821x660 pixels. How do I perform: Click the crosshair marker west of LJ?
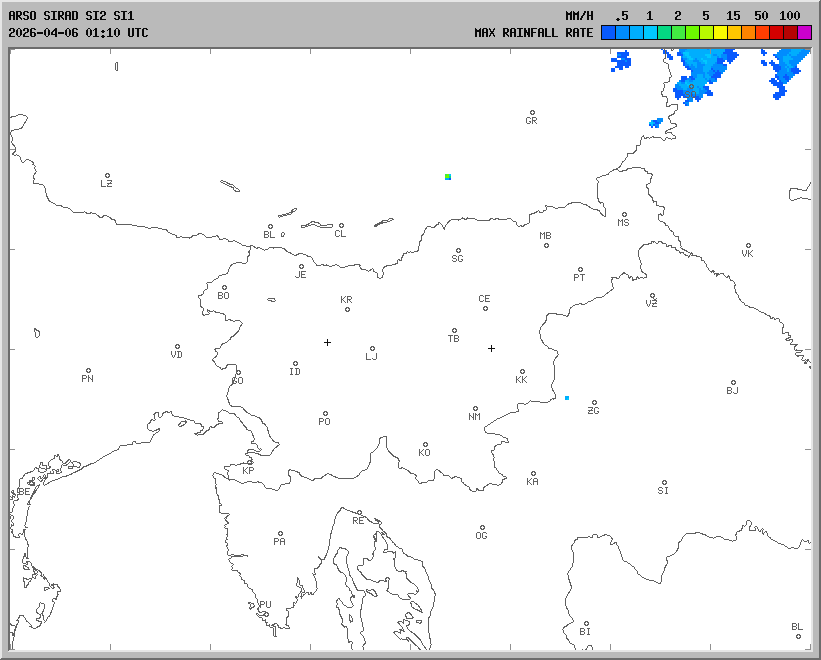327,342
